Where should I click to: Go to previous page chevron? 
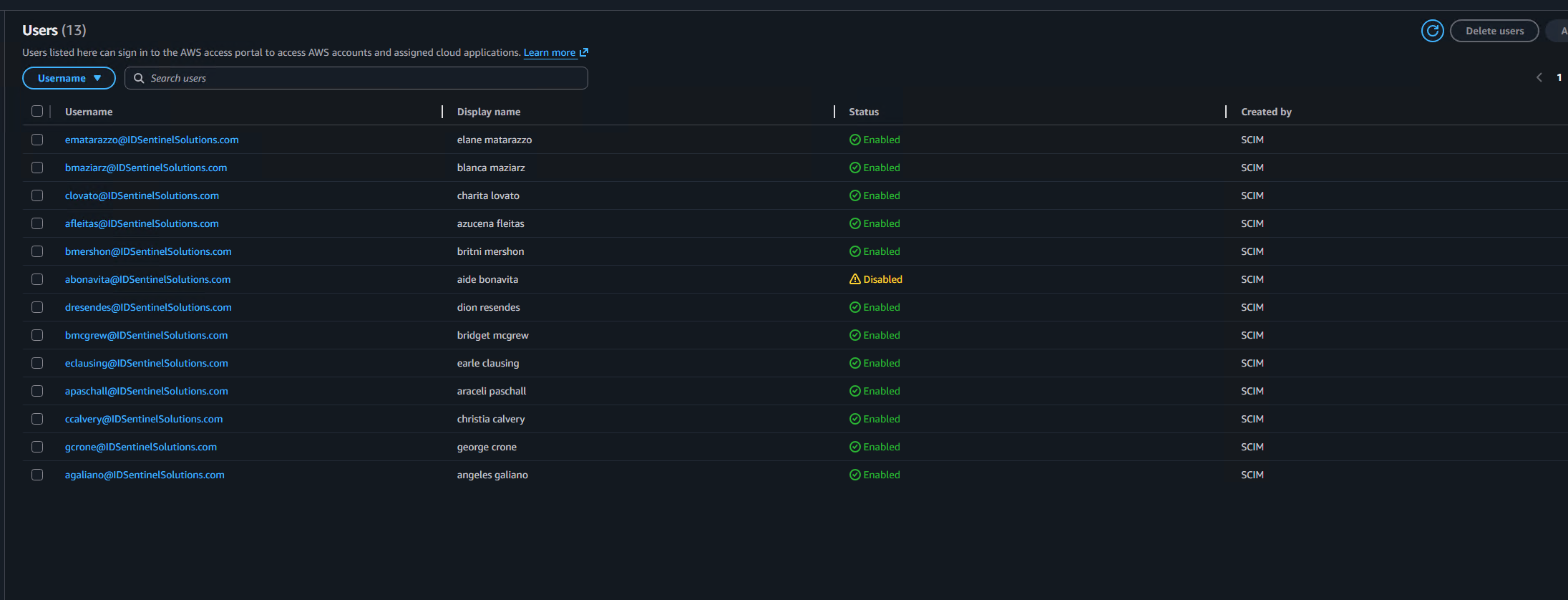tap(1539, 77)
